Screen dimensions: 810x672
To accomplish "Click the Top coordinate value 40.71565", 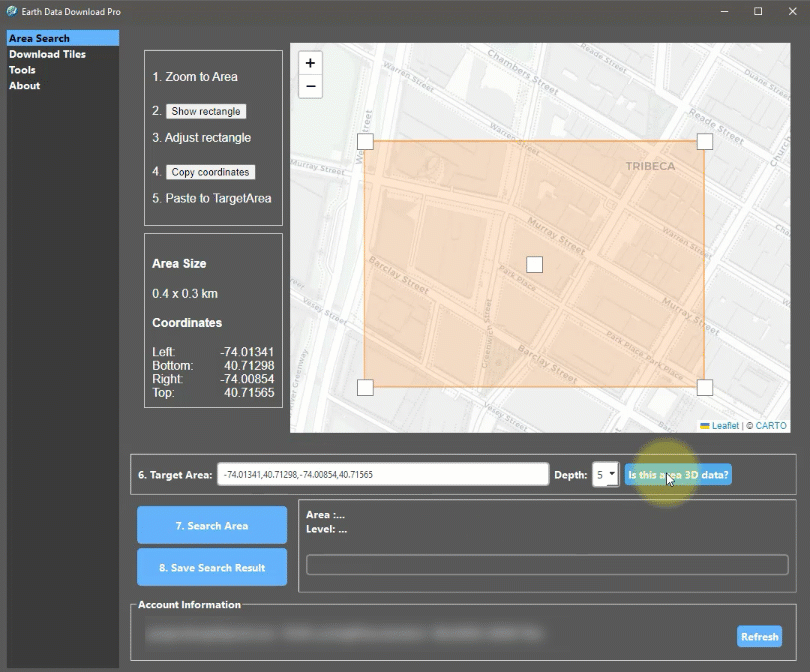I will (x=249, y=393).
